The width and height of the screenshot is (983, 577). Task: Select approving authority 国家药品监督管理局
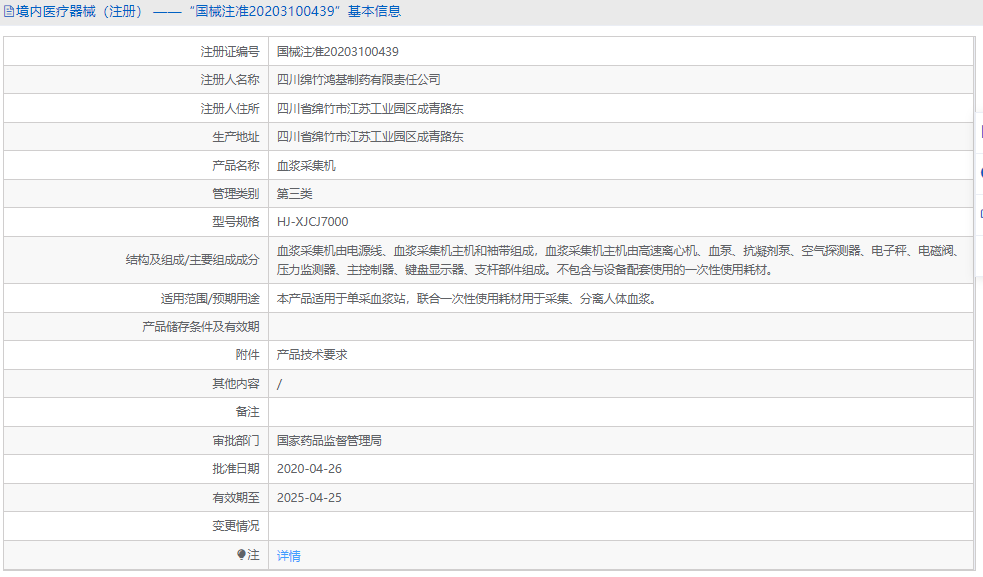click(329, 441)
